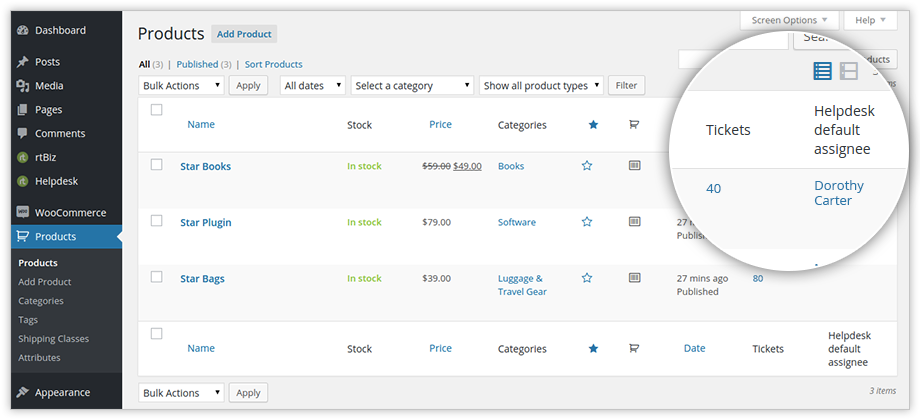Screen dimensions: 920x420
Task: Open Luggage & Travel Gear category link
Action: coord(522,285)
